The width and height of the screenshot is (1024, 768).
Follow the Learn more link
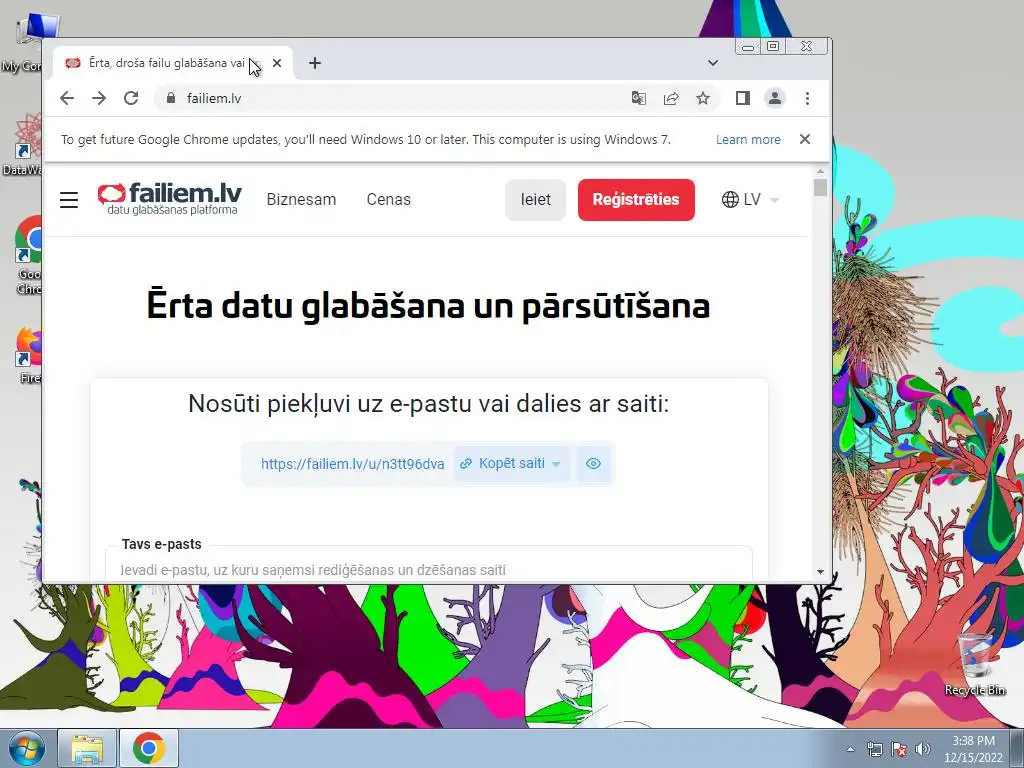pyautogui.click(x=748, y=139)
